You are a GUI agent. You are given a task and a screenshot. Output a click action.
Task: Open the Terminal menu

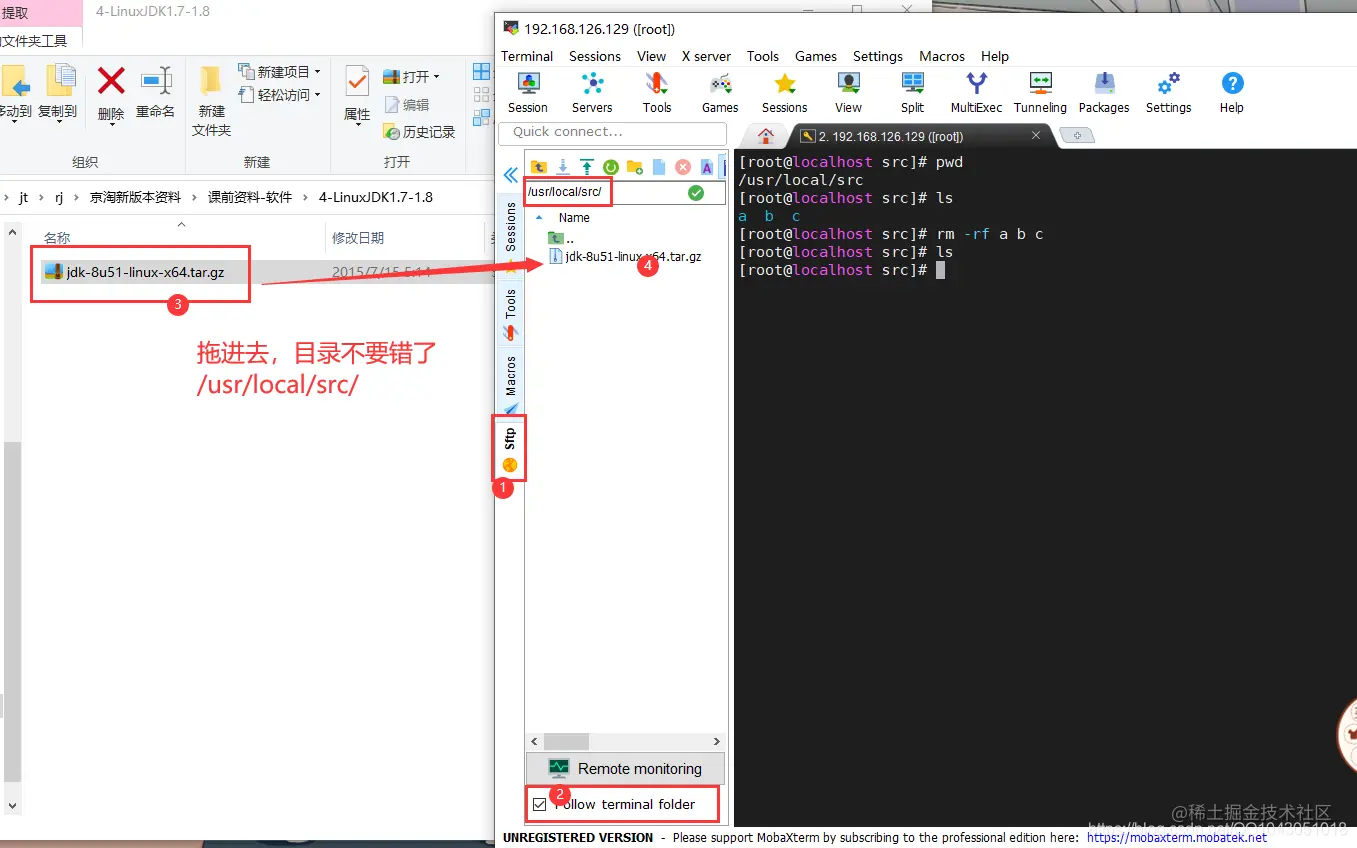[527, 56]
